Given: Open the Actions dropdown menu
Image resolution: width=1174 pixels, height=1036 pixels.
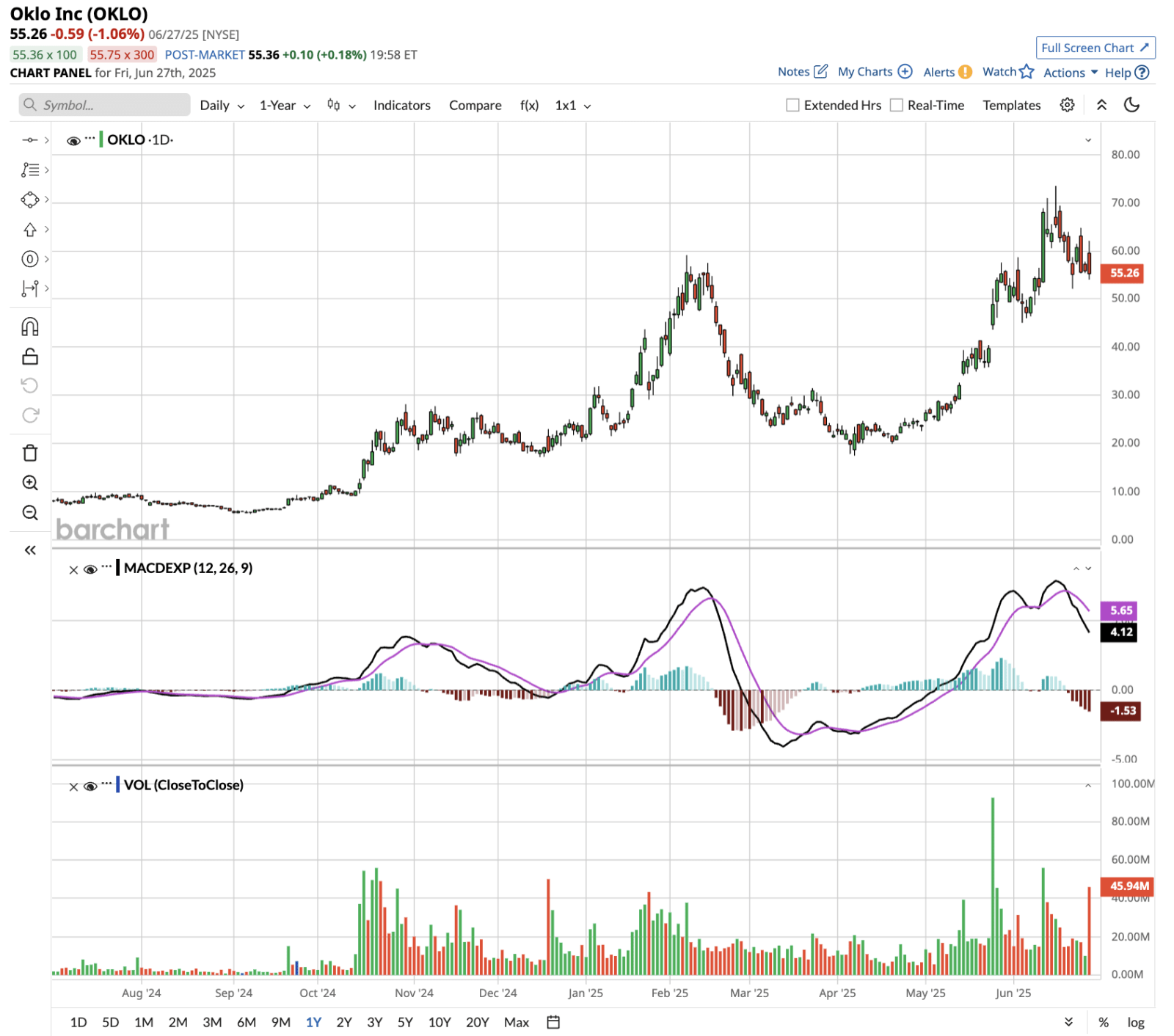Looking at the screenshot, I should point(1066,73).
